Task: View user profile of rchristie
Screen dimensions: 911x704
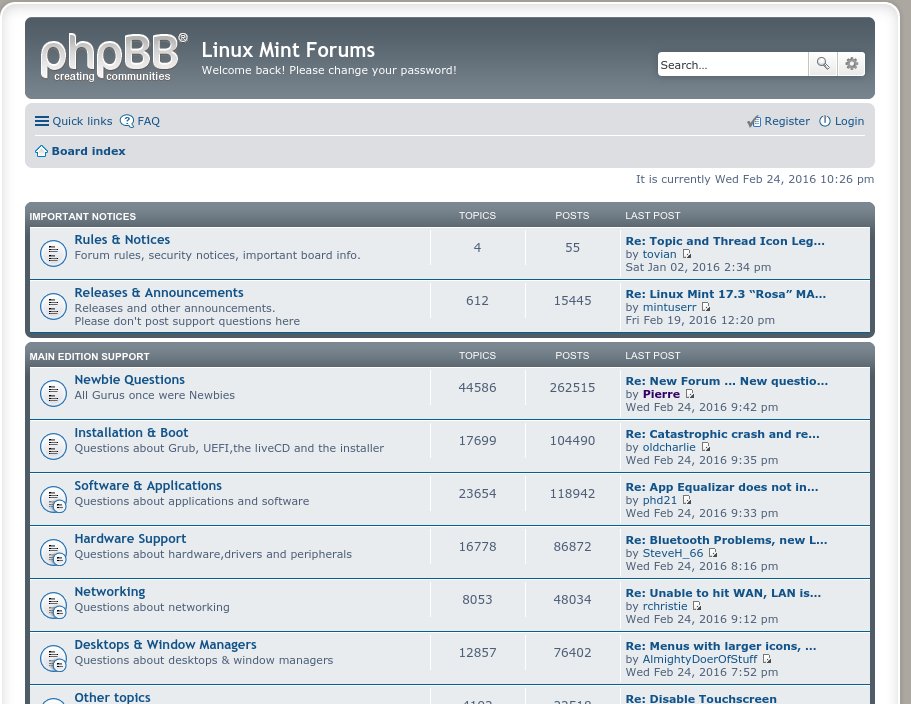Action: (665, 606)
